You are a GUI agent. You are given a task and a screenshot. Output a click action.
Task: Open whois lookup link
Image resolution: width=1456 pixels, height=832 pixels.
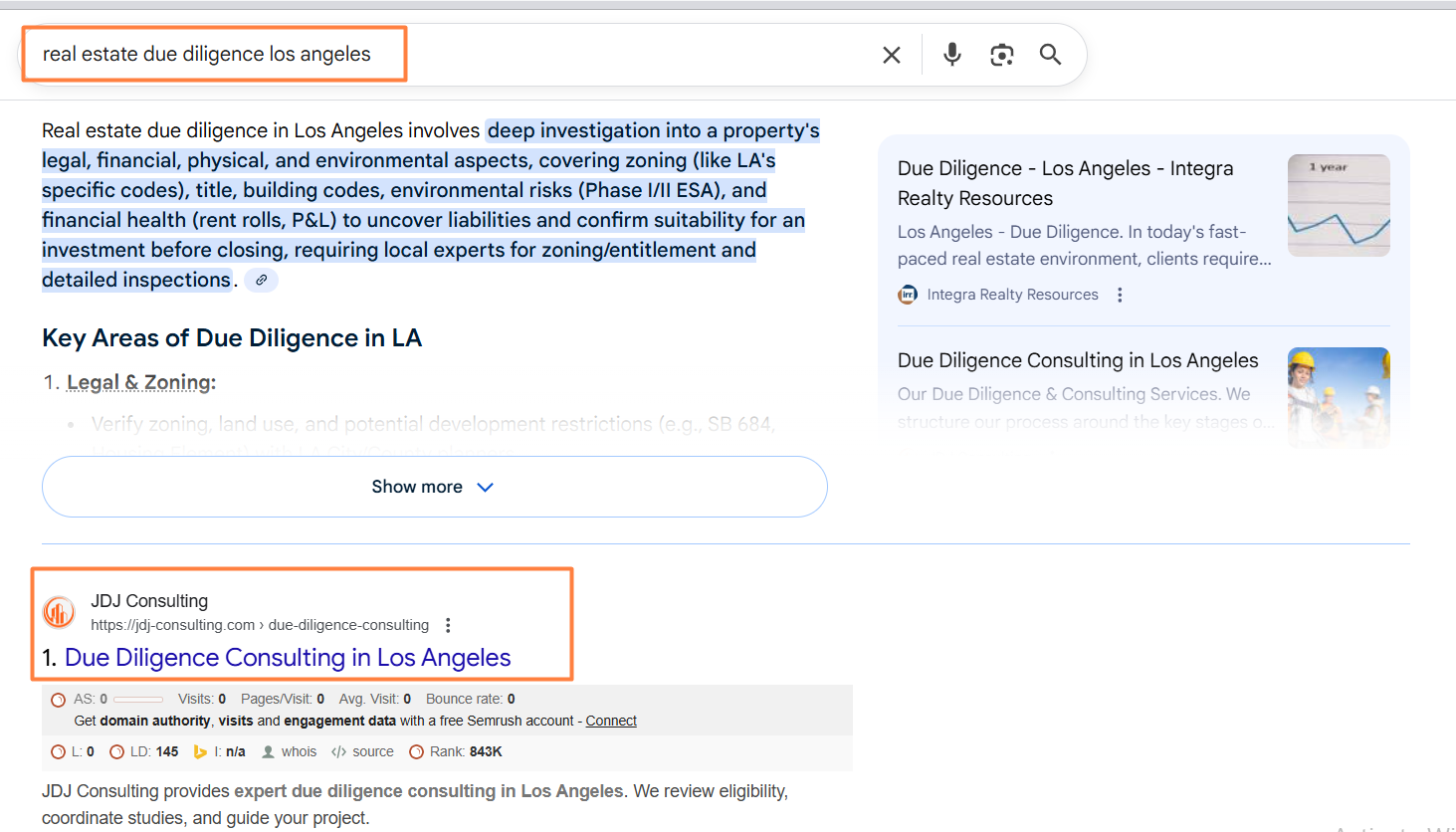coord(289,751)
